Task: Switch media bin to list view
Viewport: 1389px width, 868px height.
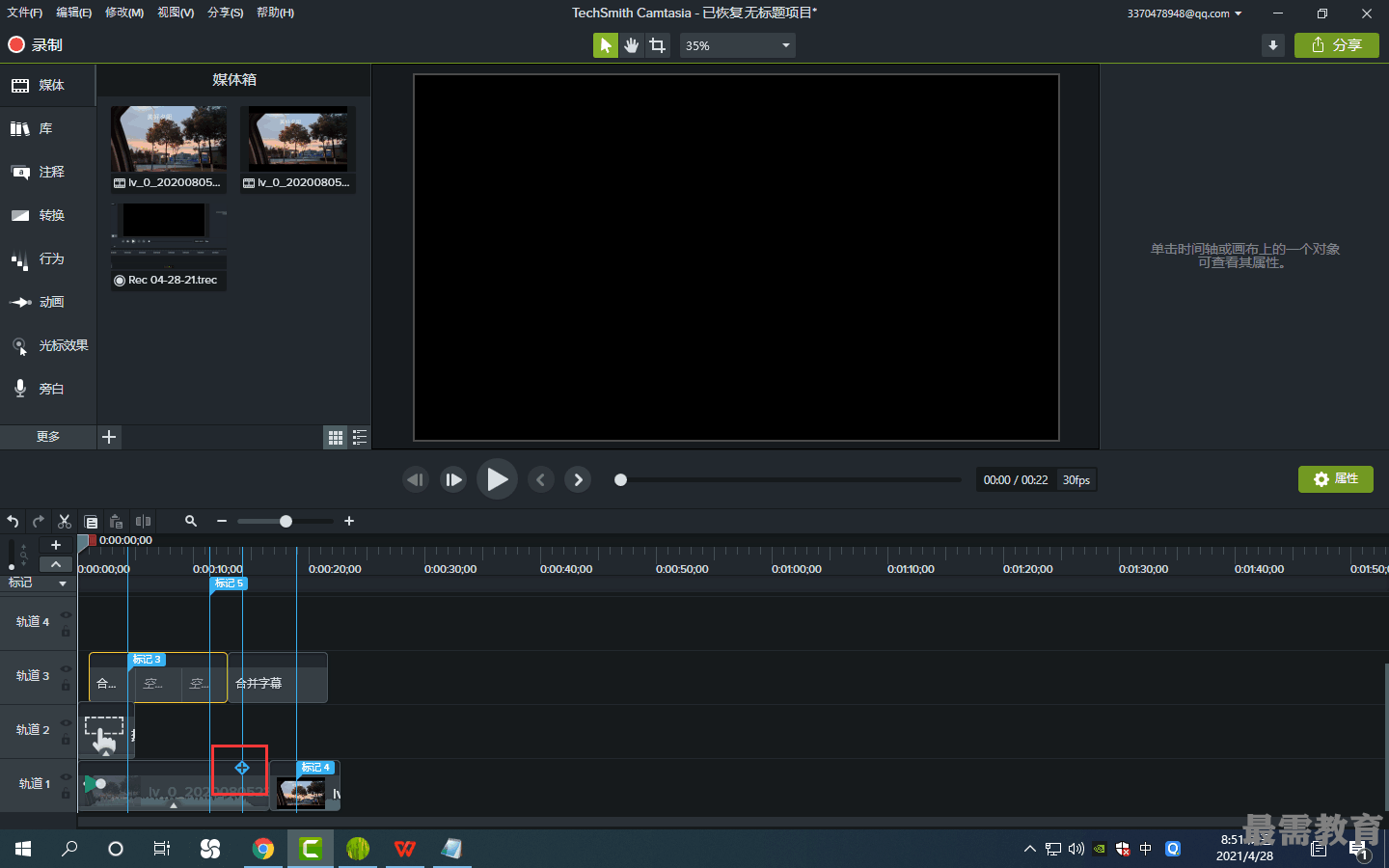Action: (360, 438)
